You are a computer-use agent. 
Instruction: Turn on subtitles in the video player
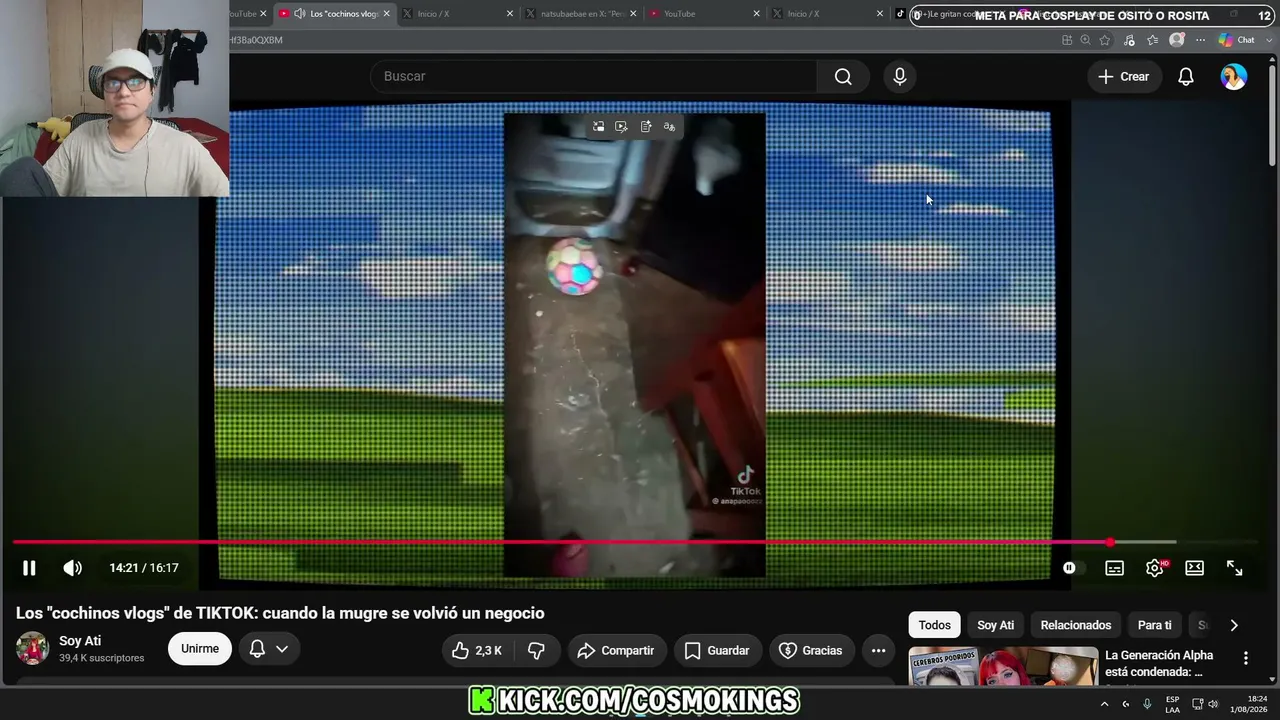point(1114,568)
